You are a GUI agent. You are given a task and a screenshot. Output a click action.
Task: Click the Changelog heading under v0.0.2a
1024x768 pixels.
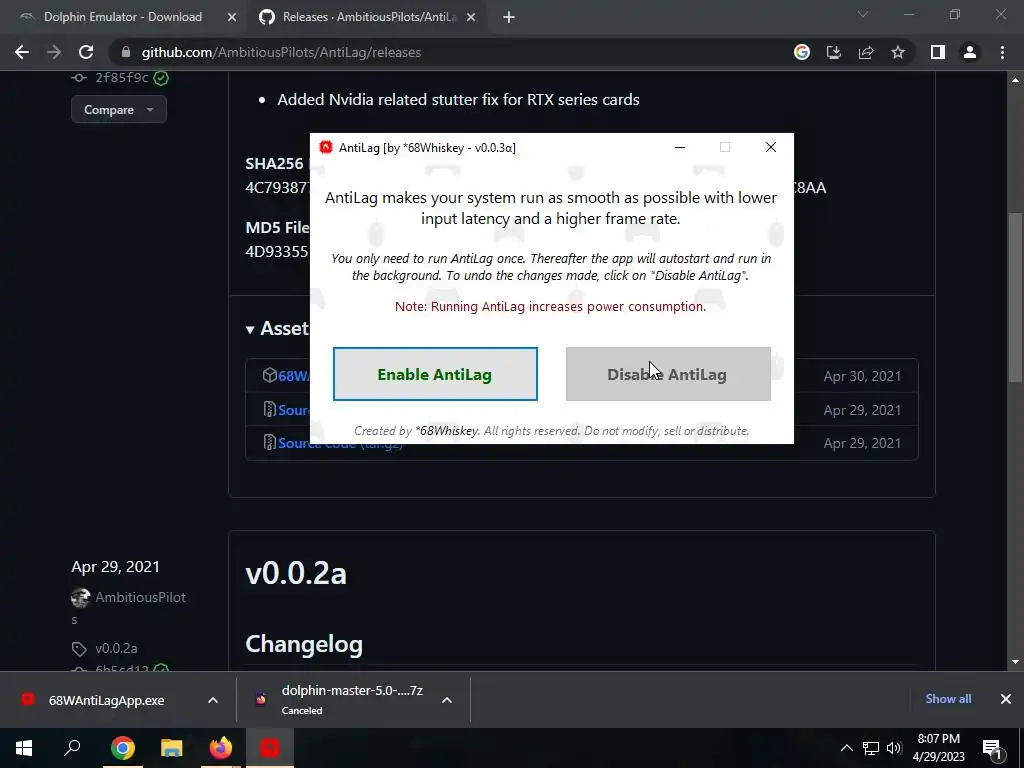coord(304,644)
